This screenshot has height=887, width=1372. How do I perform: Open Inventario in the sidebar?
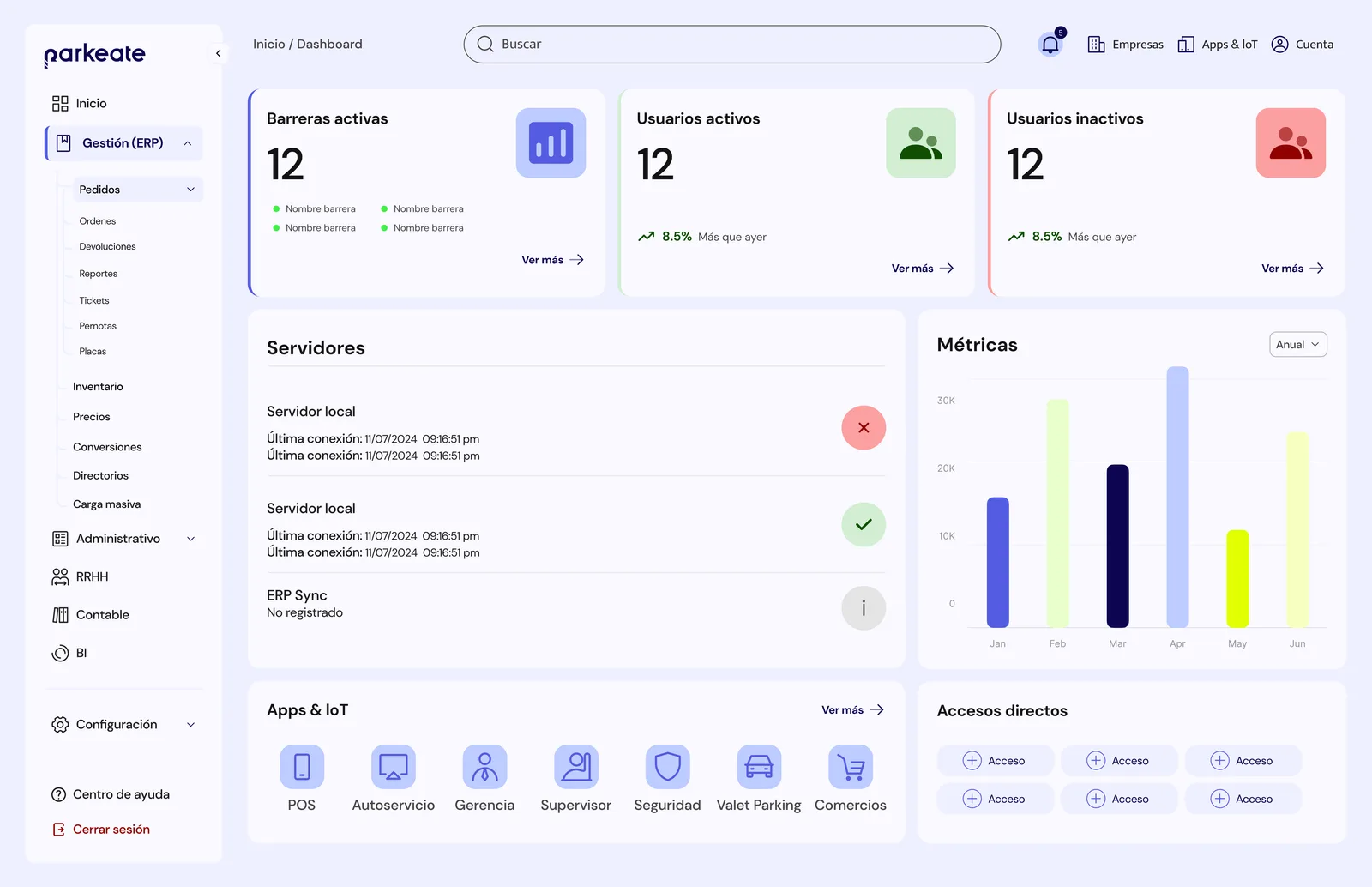98,387
